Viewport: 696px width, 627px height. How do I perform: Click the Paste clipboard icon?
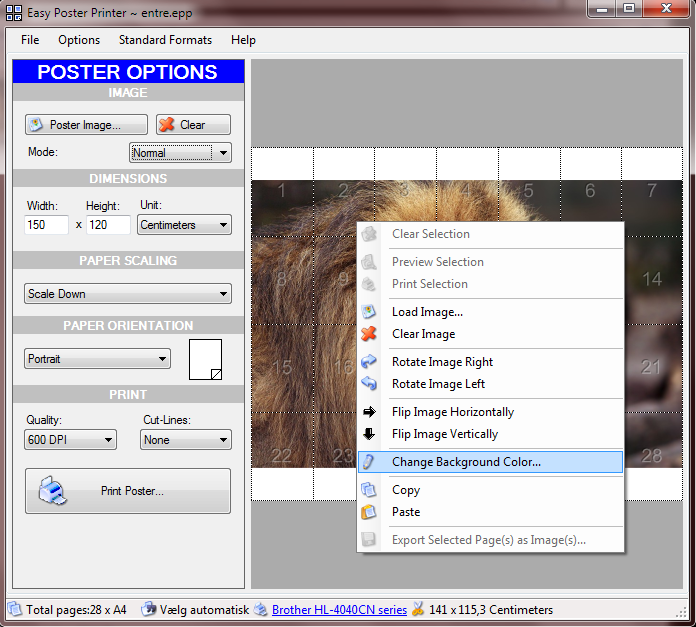point(369,512)
